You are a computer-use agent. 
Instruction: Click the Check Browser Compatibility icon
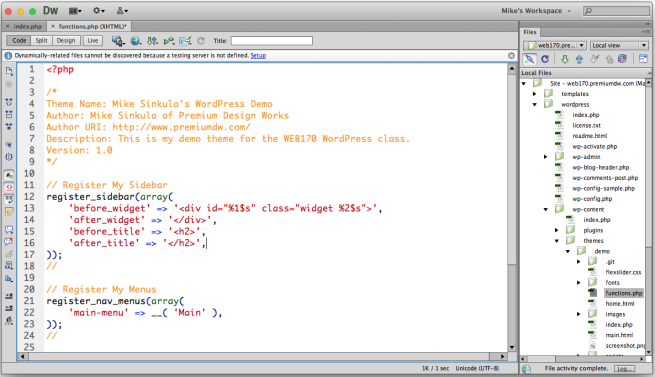click(185, 41)
